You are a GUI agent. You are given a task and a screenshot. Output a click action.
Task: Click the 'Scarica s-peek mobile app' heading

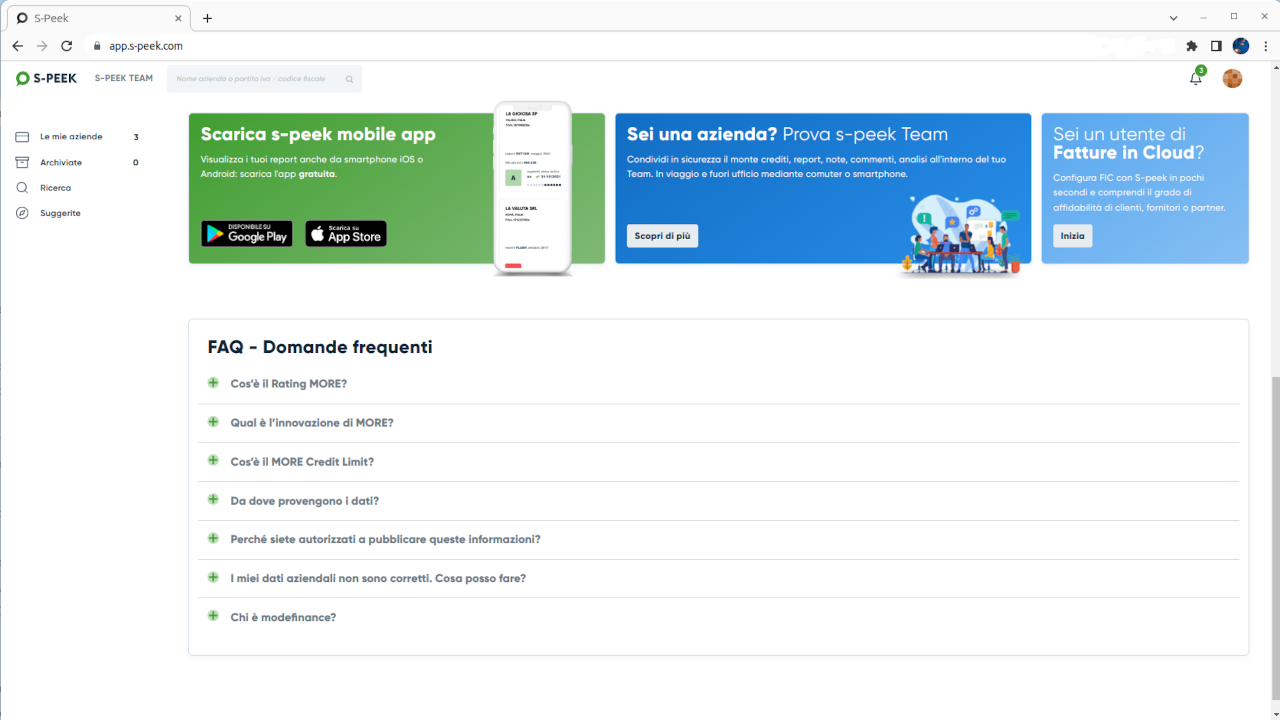(318, 135)
